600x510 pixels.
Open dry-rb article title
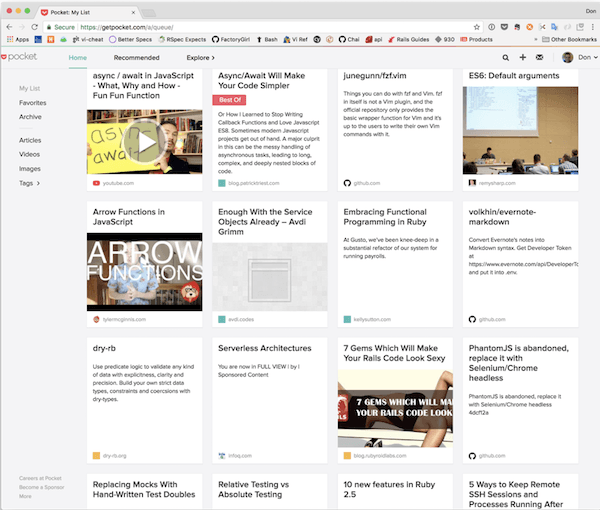coord(104,348)
